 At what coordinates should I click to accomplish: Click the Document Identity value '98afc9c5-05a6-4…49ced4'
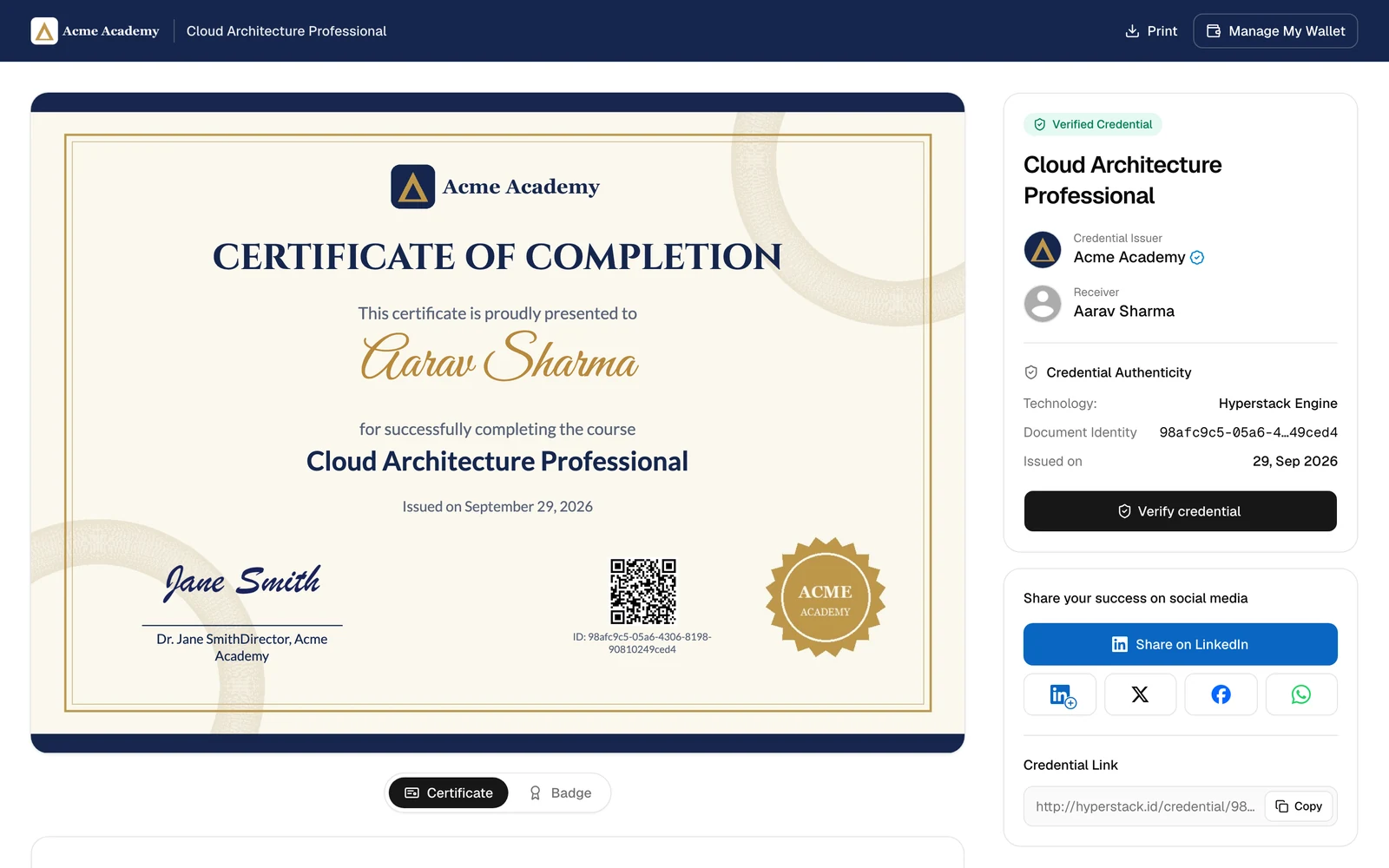coord(1248,432)
